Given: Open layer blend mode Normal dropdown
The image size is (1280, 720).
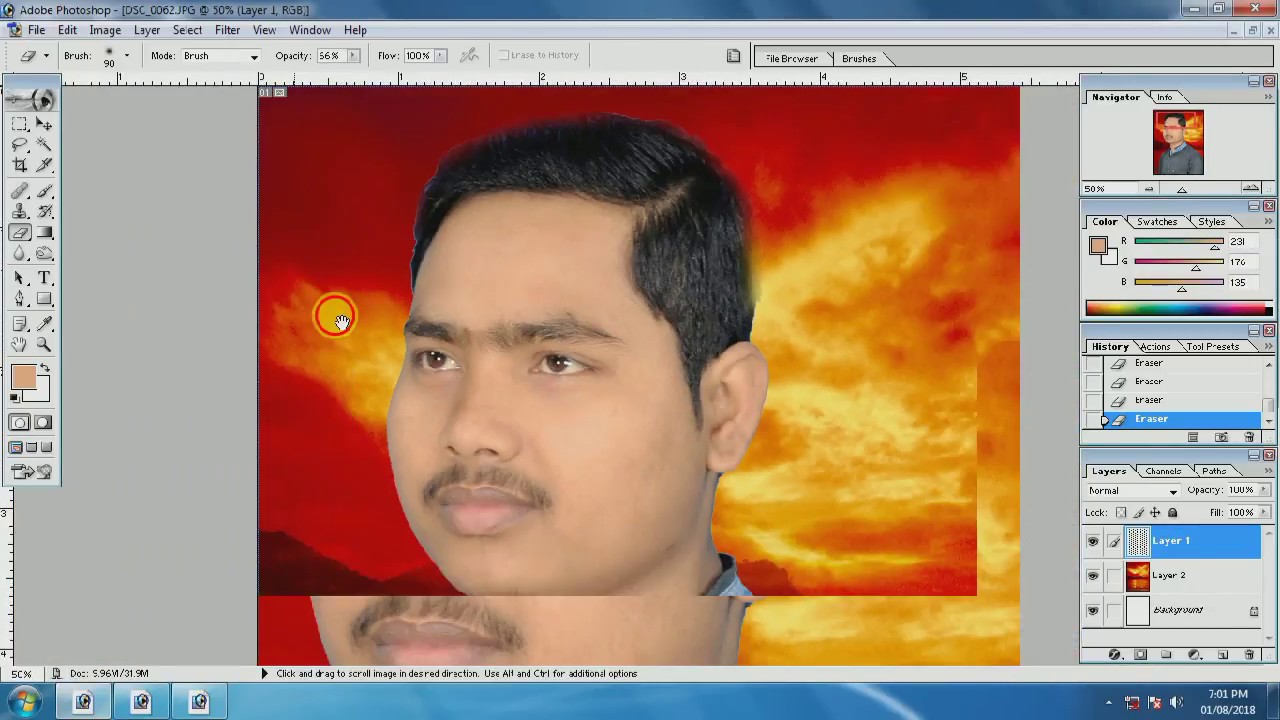Looking at the screenshot, I should (1132, 491).
